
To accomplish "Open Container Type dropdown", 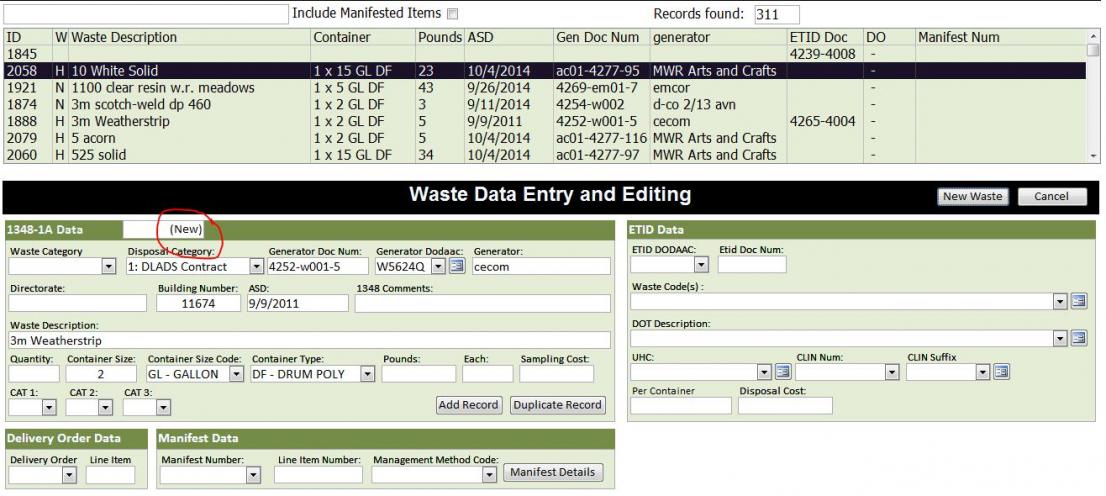I will point(367,374).
